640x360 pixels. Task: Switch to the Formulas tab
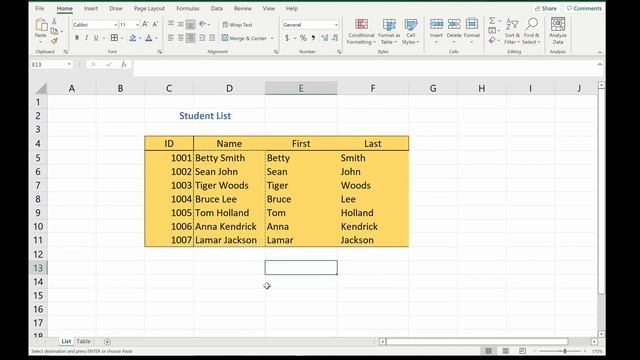pyautogui.click(x=188, y=8)
